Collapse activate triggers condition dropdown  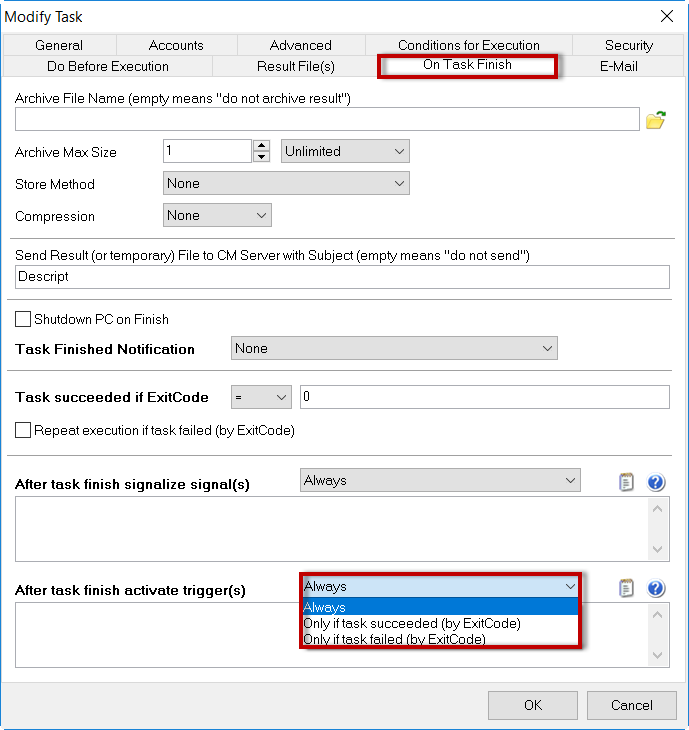pos(440,587)
